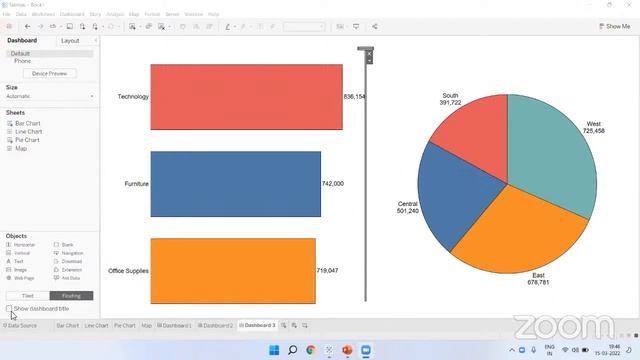Open Chrome from the taskbar
Screen dimensions: 640x360
[x=311, y=350]
